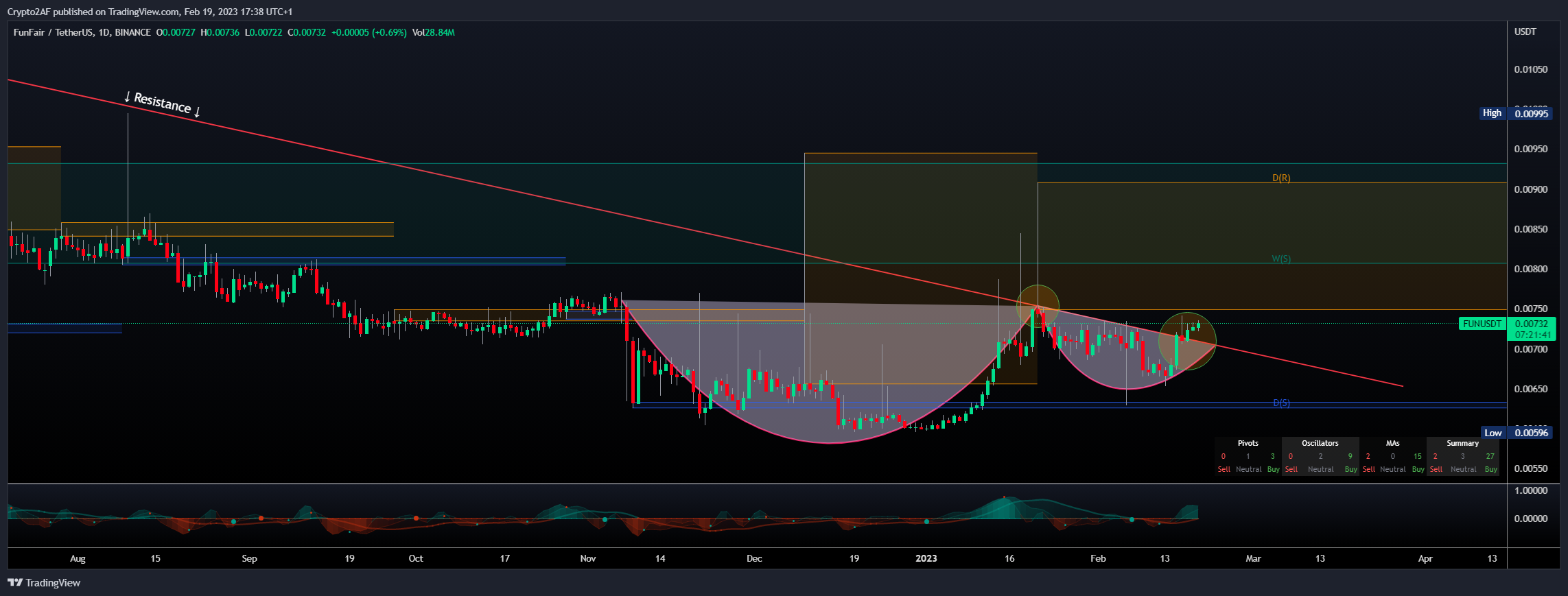This screenshot has width=1568, height=596.
Task: Click the High value H0.00736
Action: click(x=220, y=32)
